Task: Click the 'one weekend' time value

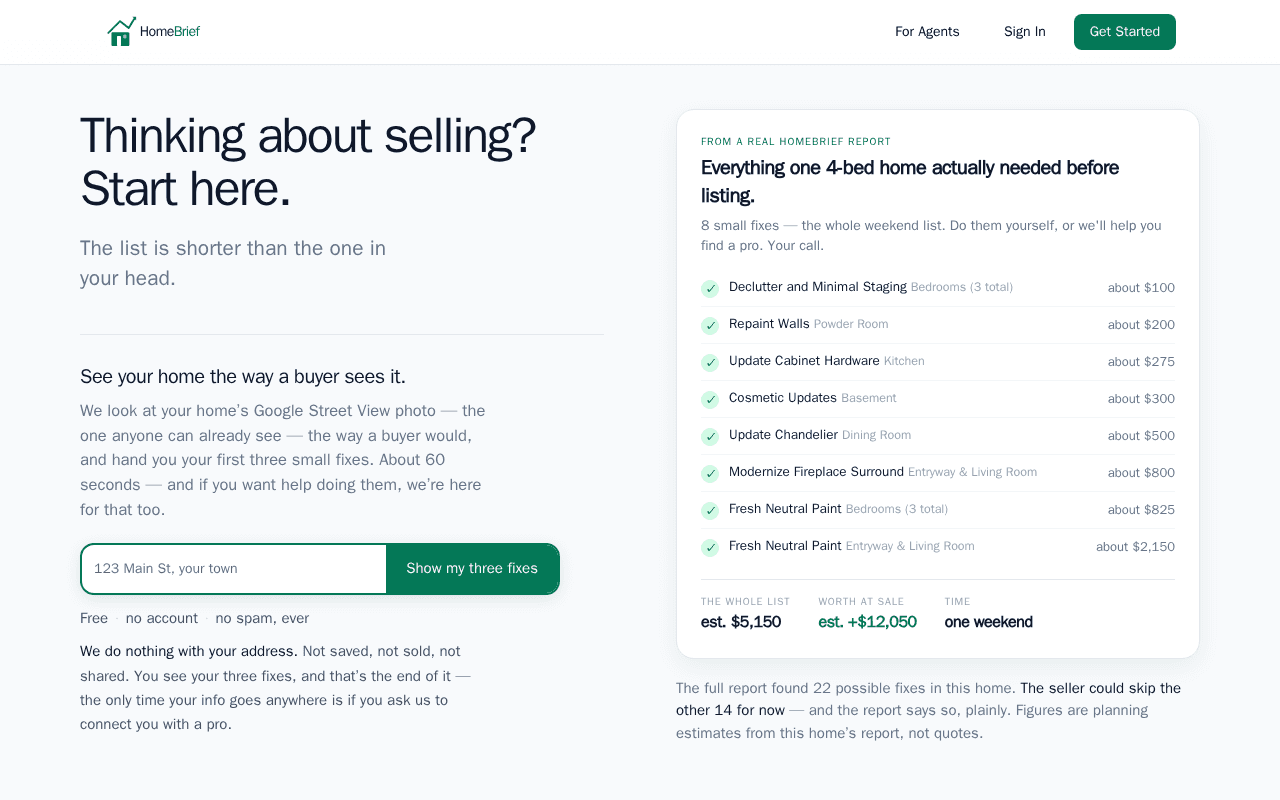Action: 989,622
